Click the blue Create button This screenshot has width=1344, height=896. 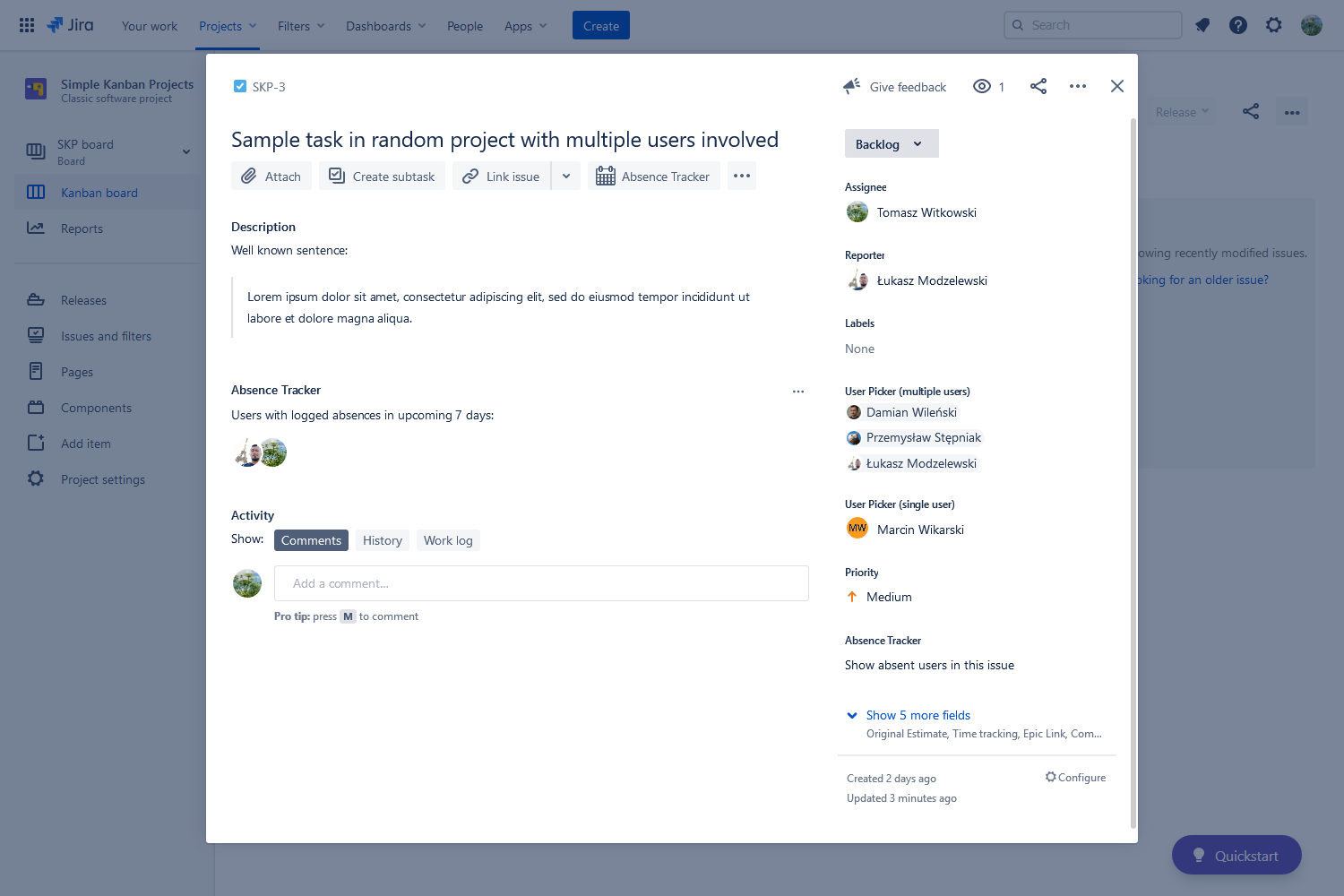tap(601, 25)
